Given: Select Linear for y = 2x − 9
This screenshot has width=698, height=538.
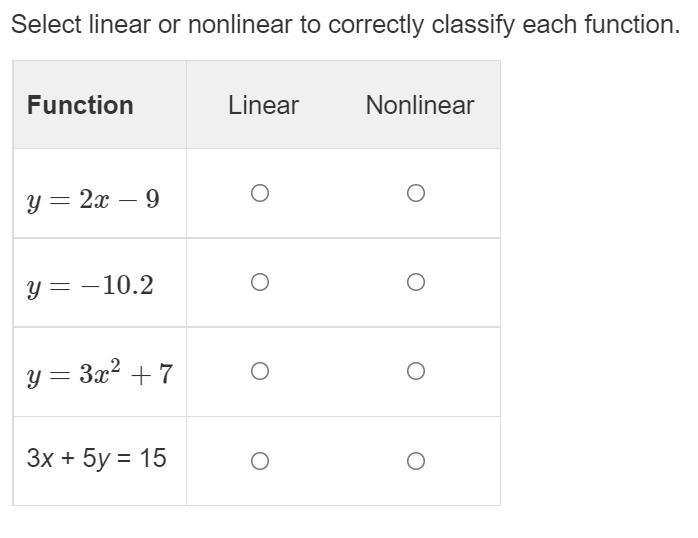Looking at the screenshot, I should (259, 193).
